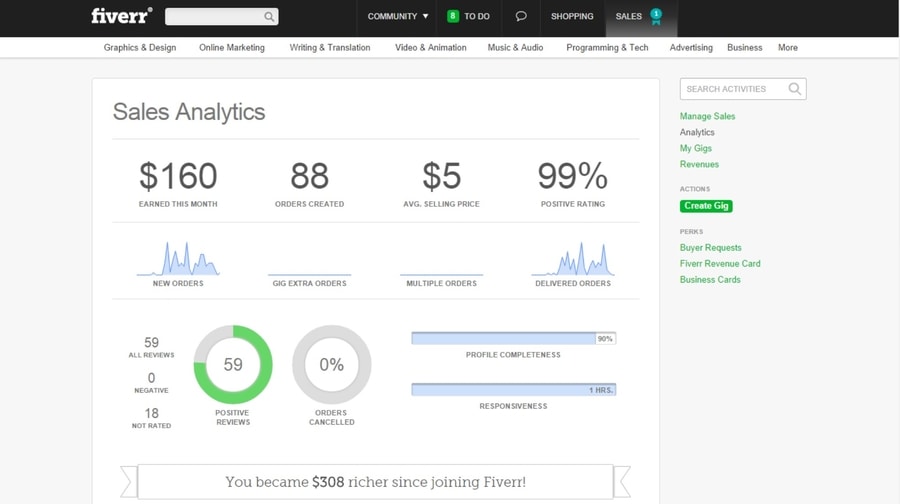This screenshot has width=900, height=504.
Task: Click the Responsiveness progress bar
Action: pyautogui.click(x=514, y=390)
